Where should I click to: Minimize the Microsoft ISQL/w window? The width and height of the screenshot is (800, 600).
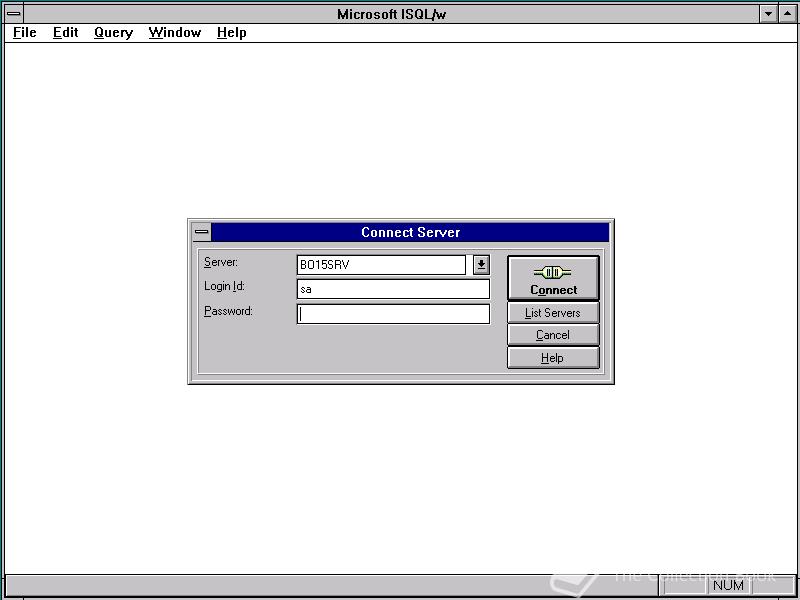pyautogui.click(x=768, y=14)
